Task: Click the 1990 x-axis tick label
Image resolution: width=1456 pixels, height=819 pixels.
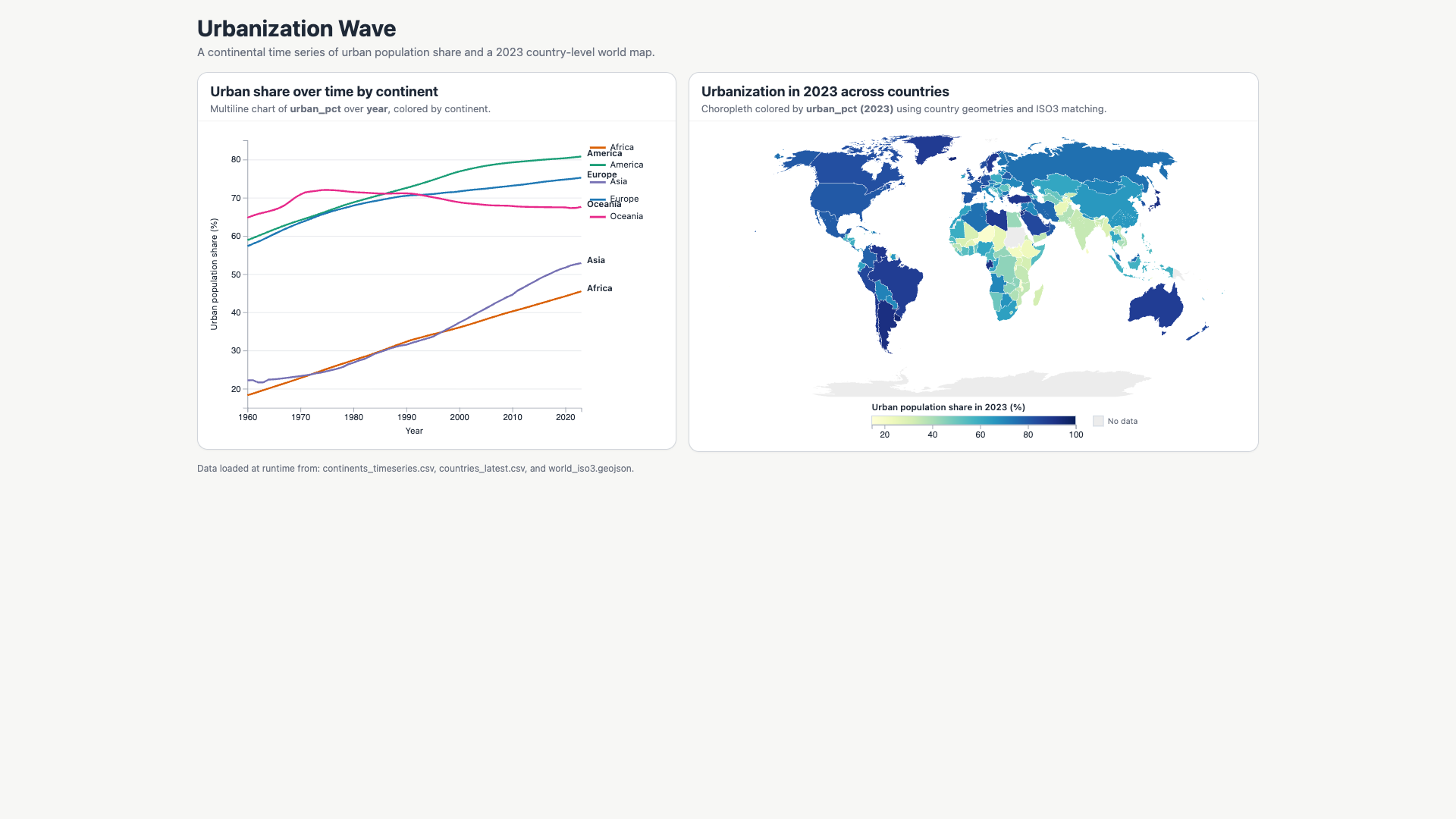Action: pyautogui.click(x=406, y=417)
